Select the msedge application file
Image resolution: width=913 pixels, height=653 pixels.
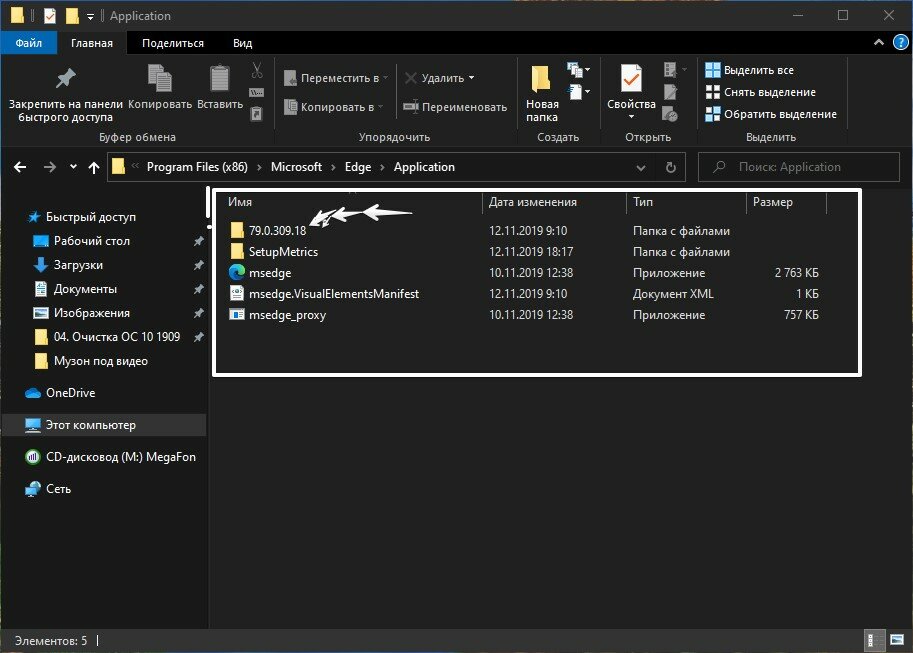coord(270,273)
